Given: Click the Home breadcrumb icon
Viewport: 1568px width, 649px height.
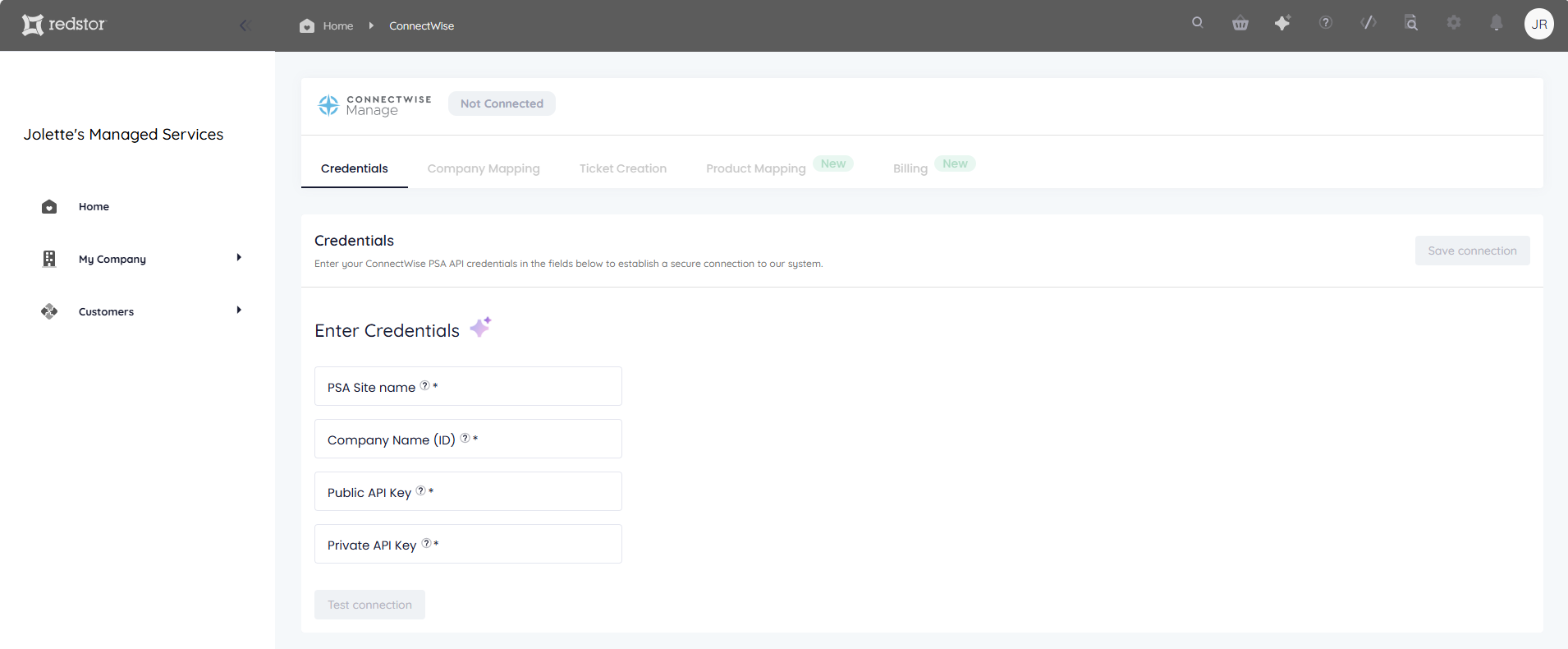Looking at the screenshot, I should 307,25.
